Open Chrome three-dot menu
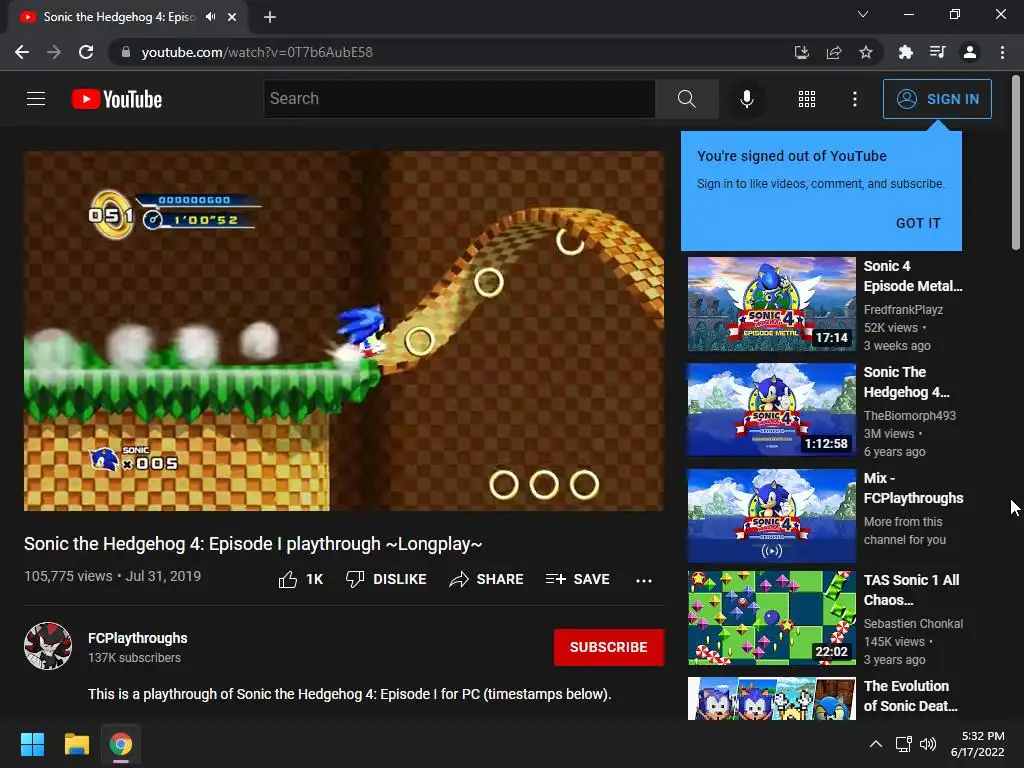The height and width of the screenshot is (768, 1024). (x=1002, y=52)
